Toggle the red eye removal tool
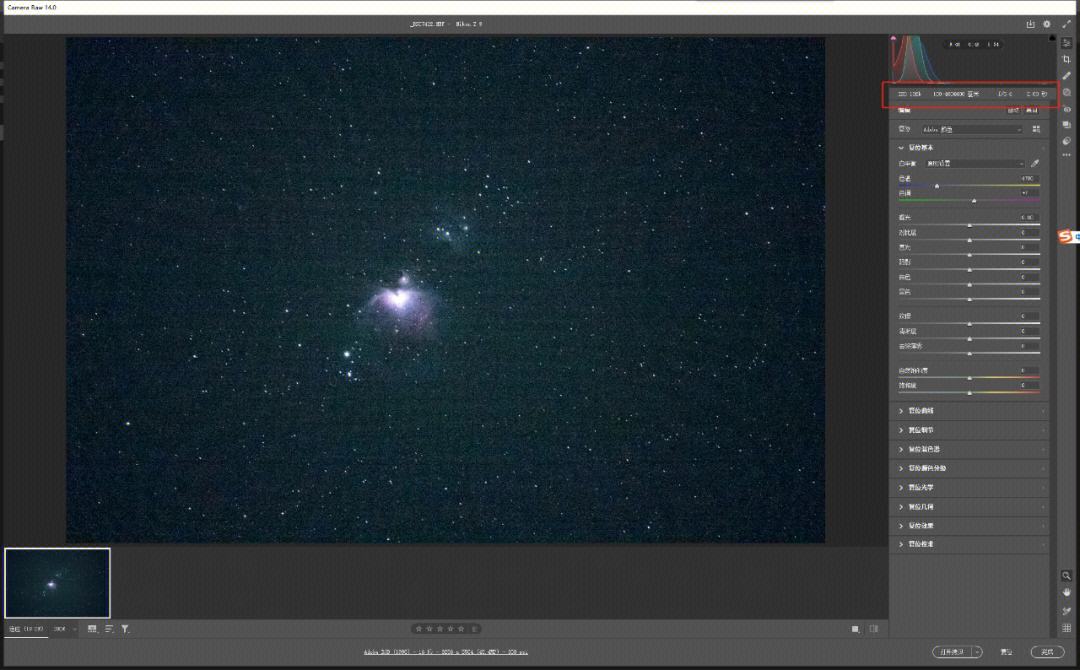The width and height of the screenshot is (1080, 670). [x=1067, y=109]
